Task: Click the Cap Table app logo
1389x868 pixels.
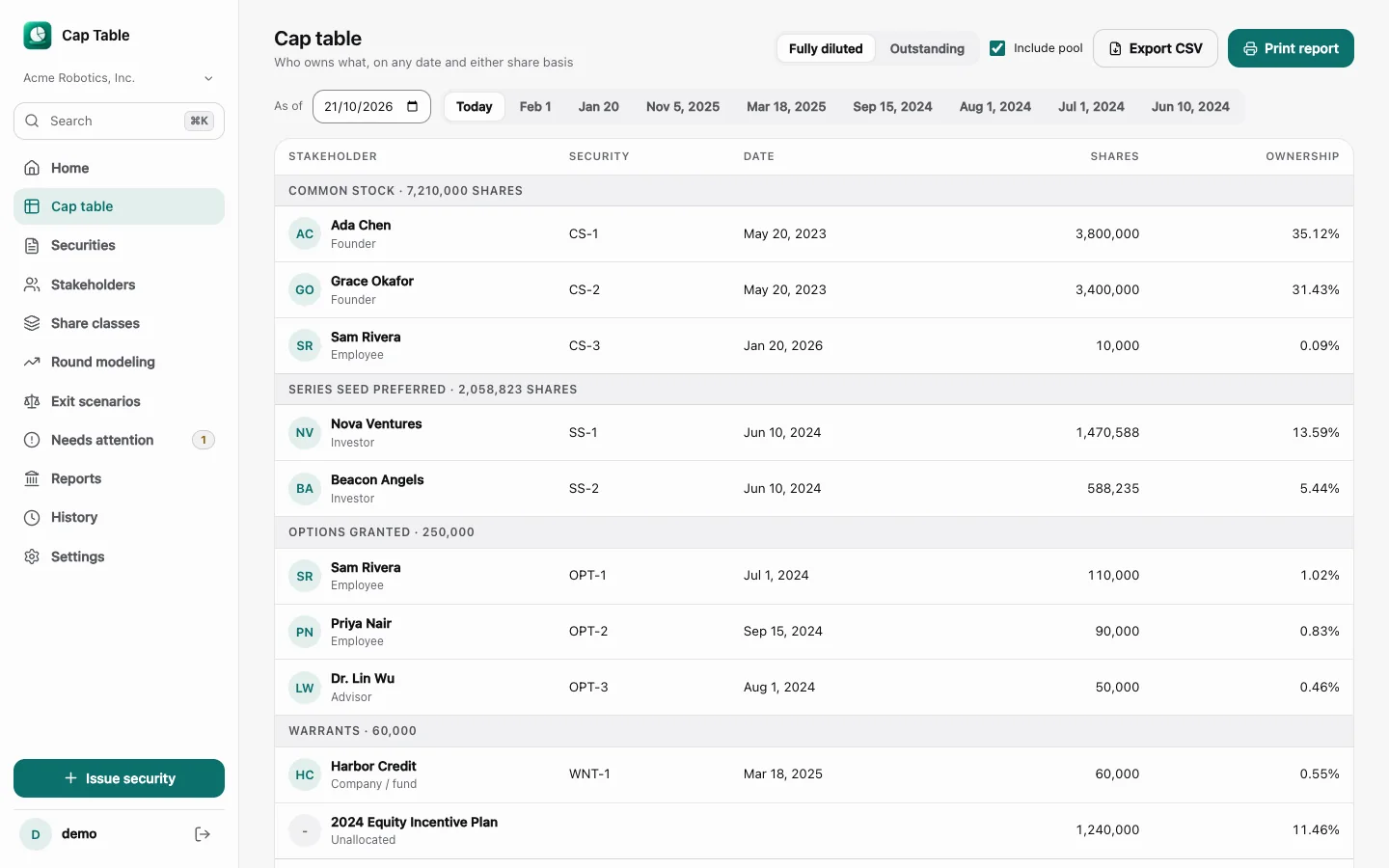Action: click(37, 36)
